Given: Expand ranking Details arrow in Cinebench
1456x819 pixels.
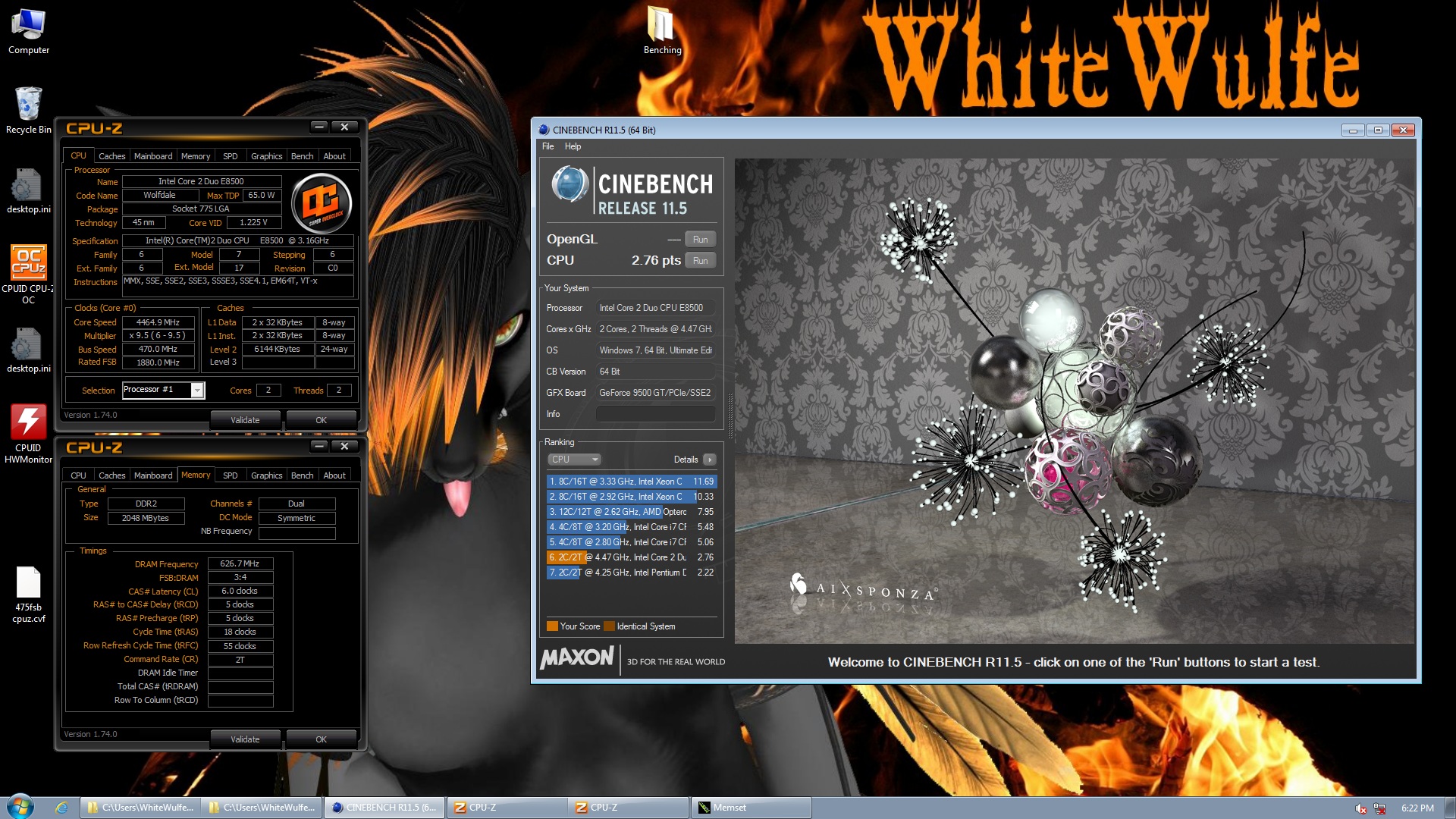Looking at the screenshot, I should click(x=710, y=460).
